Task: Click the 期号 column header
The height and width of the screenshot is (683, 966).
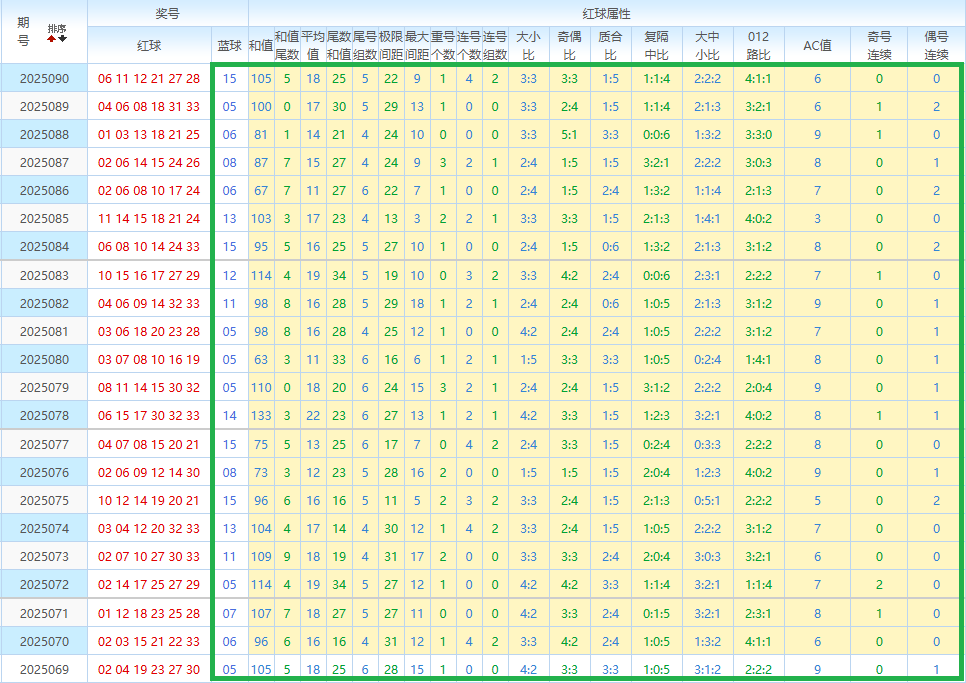Action: (x=23, y=31)
